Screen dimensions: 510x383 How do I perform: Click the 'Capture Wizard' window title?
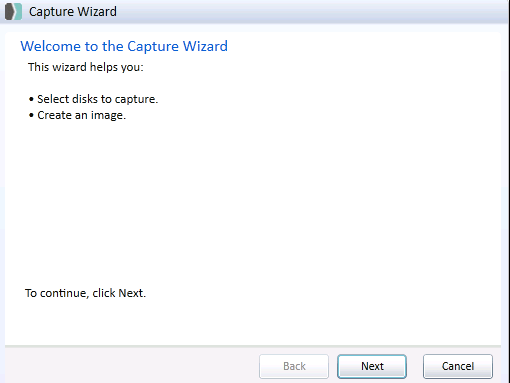(73, 12)
